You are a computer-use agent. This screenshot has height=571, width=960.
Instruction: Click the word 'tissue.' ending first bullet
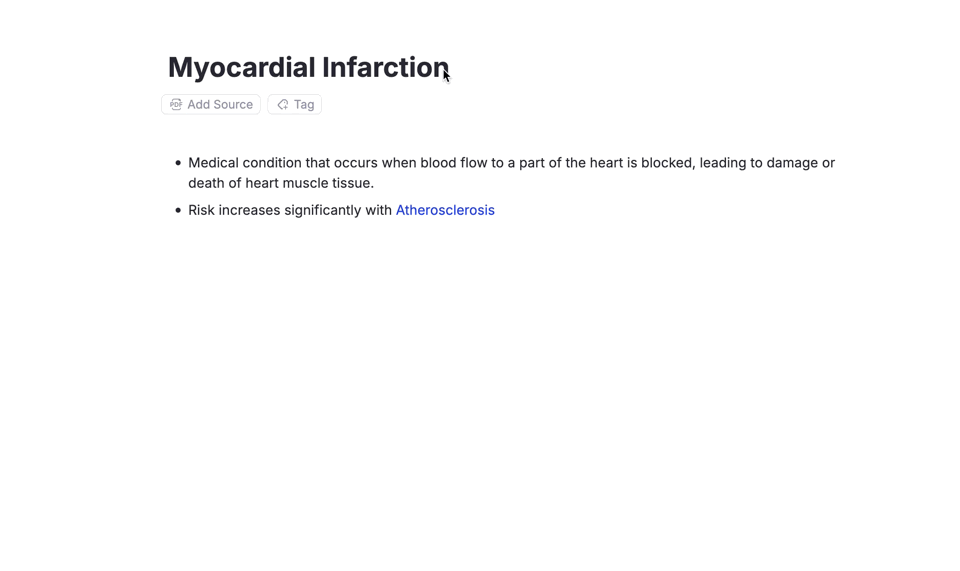[x=353, y=183]
